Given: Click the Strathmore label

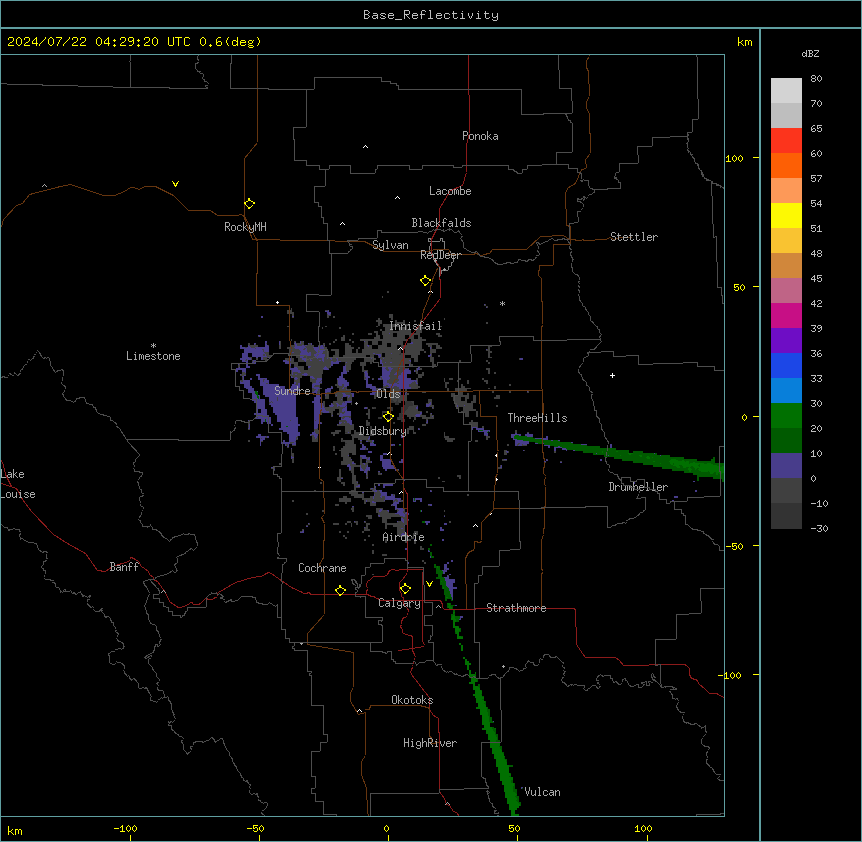Looking at the screenshot, I should [x=516, y=608].
